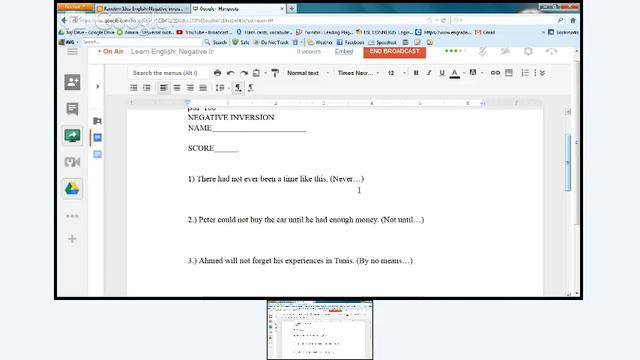Open the Normal text style dropdown
Screen dimensions: 640x360
pyautogui.click(x=308, y=73)
